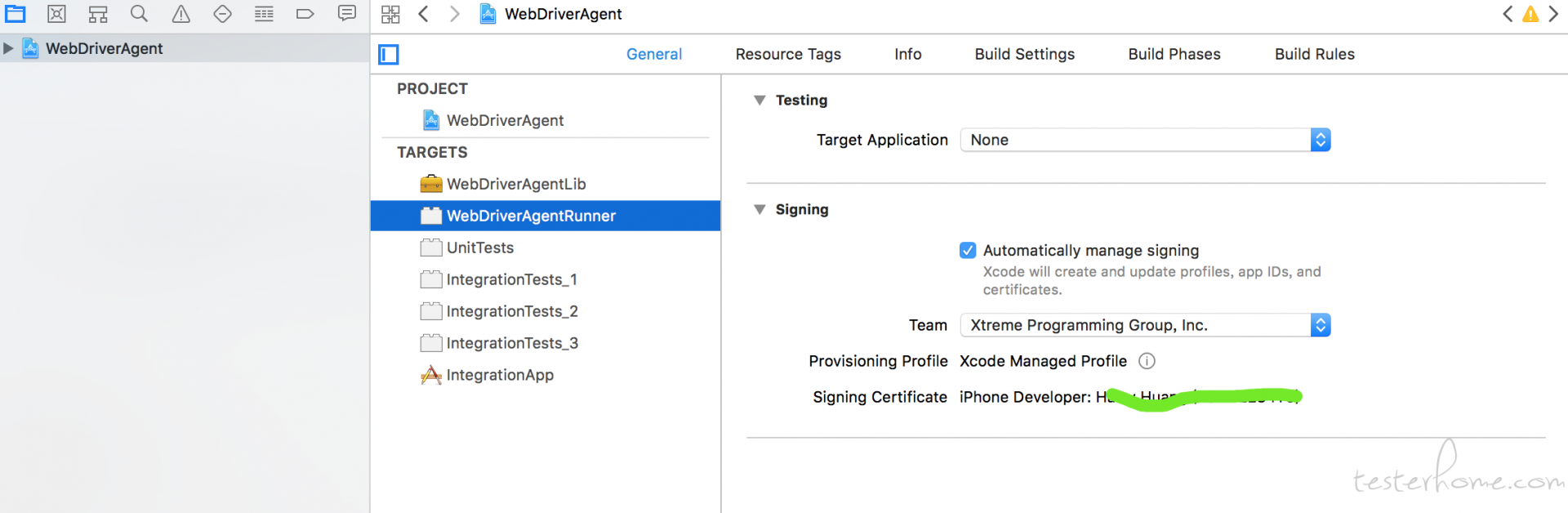The height and width of the screenshot is (513, 1568).
Task: Open the Project navigator folder icon
Action: (16, 14)
